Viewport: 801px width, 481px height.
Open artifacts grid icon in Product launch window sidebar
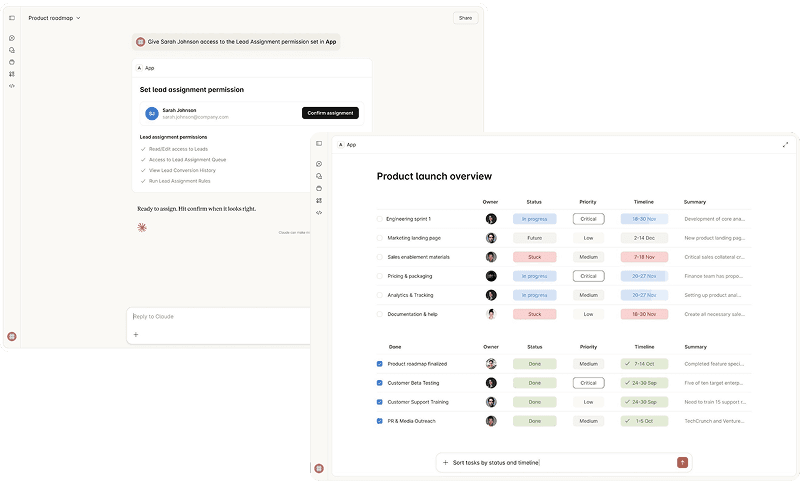click(x=319, y=200)
